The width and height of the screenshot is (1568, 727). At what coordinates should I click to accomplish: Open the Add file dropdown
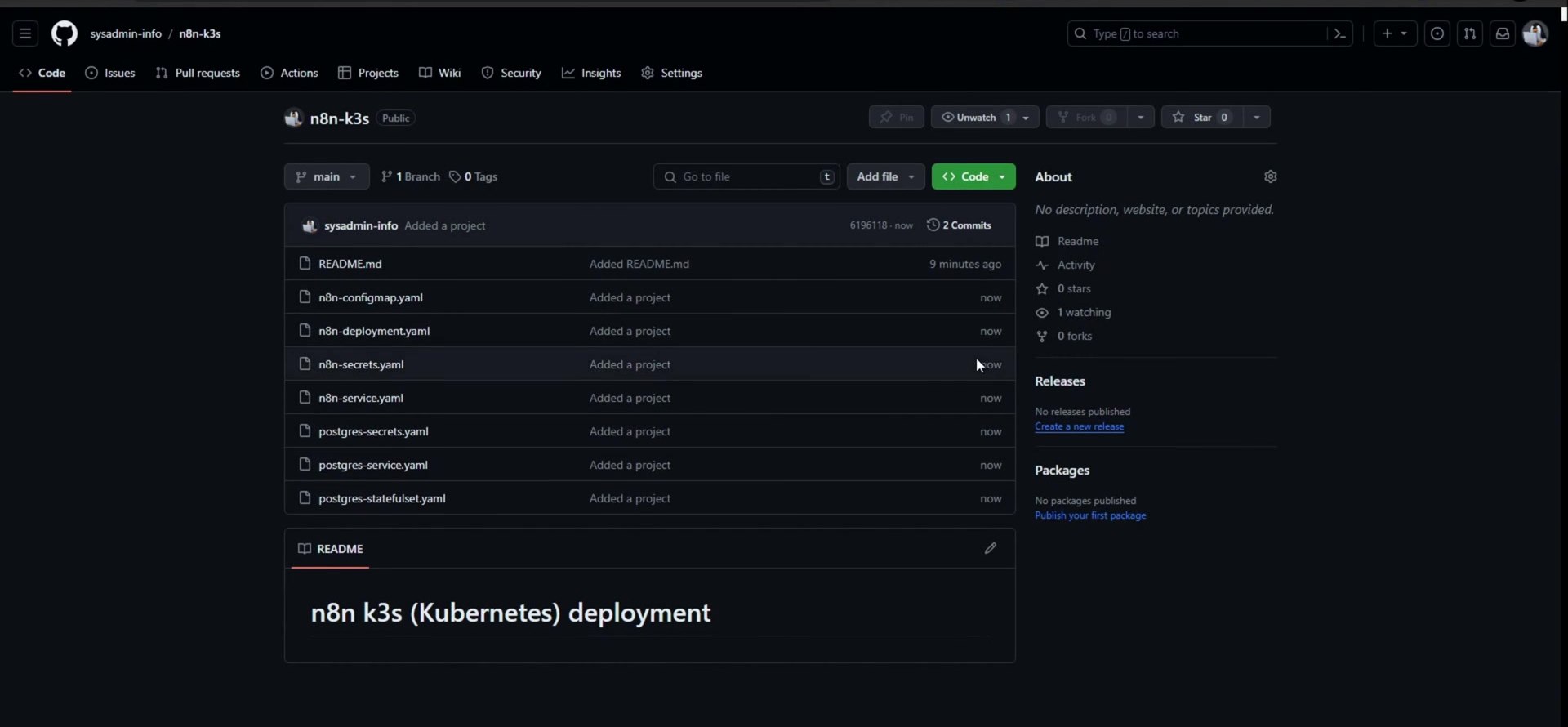(x=886, y=176)
